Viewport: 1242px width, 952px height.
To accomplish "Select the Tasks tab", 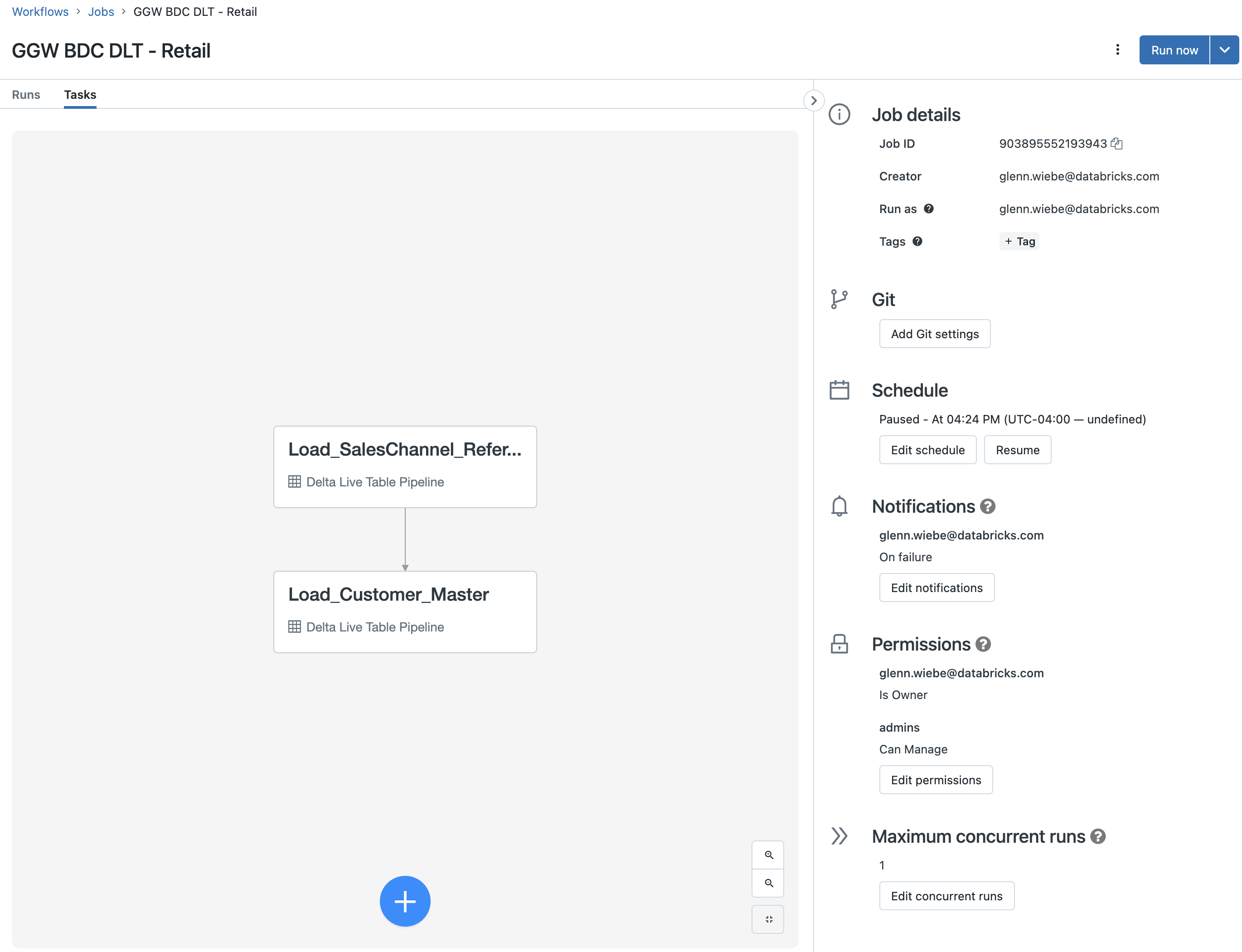I will 80,95.
